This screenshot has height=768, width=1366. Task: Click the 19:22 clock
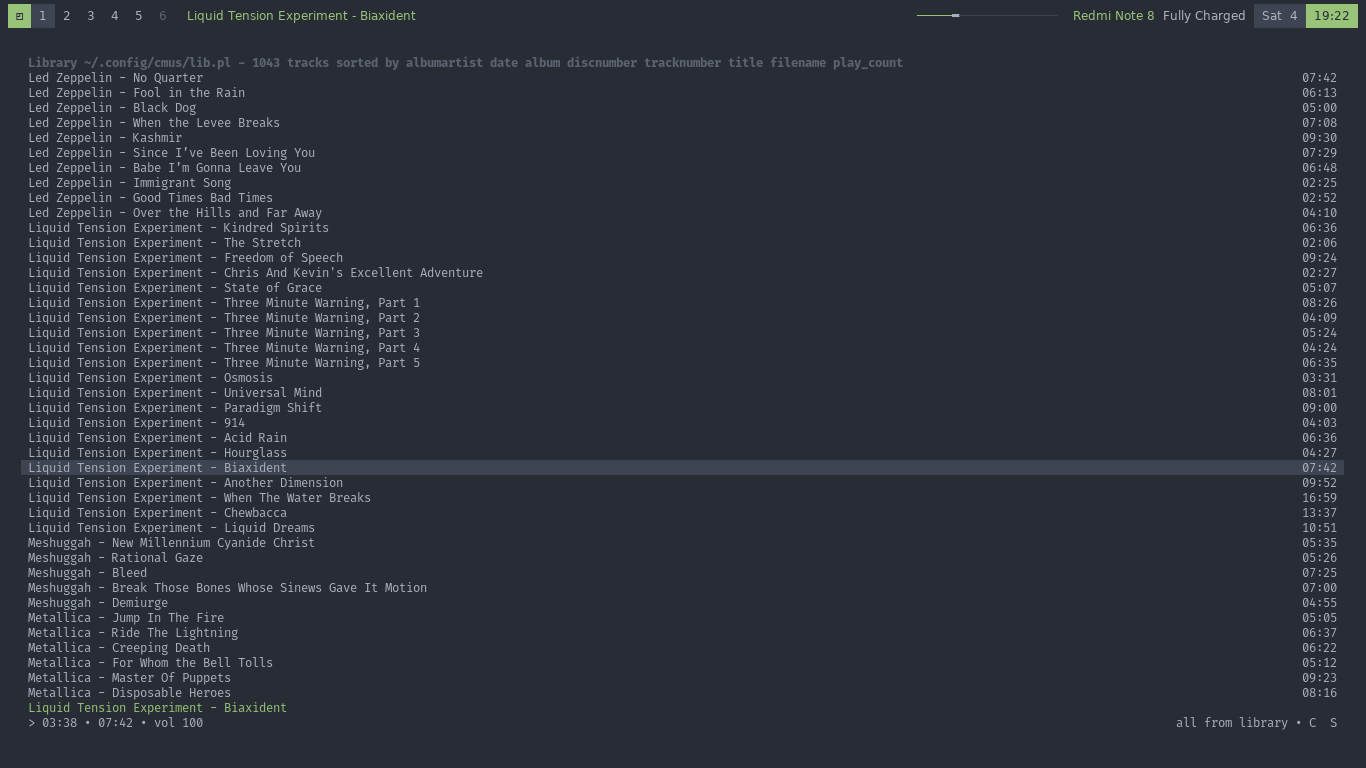coord(1332,16)
